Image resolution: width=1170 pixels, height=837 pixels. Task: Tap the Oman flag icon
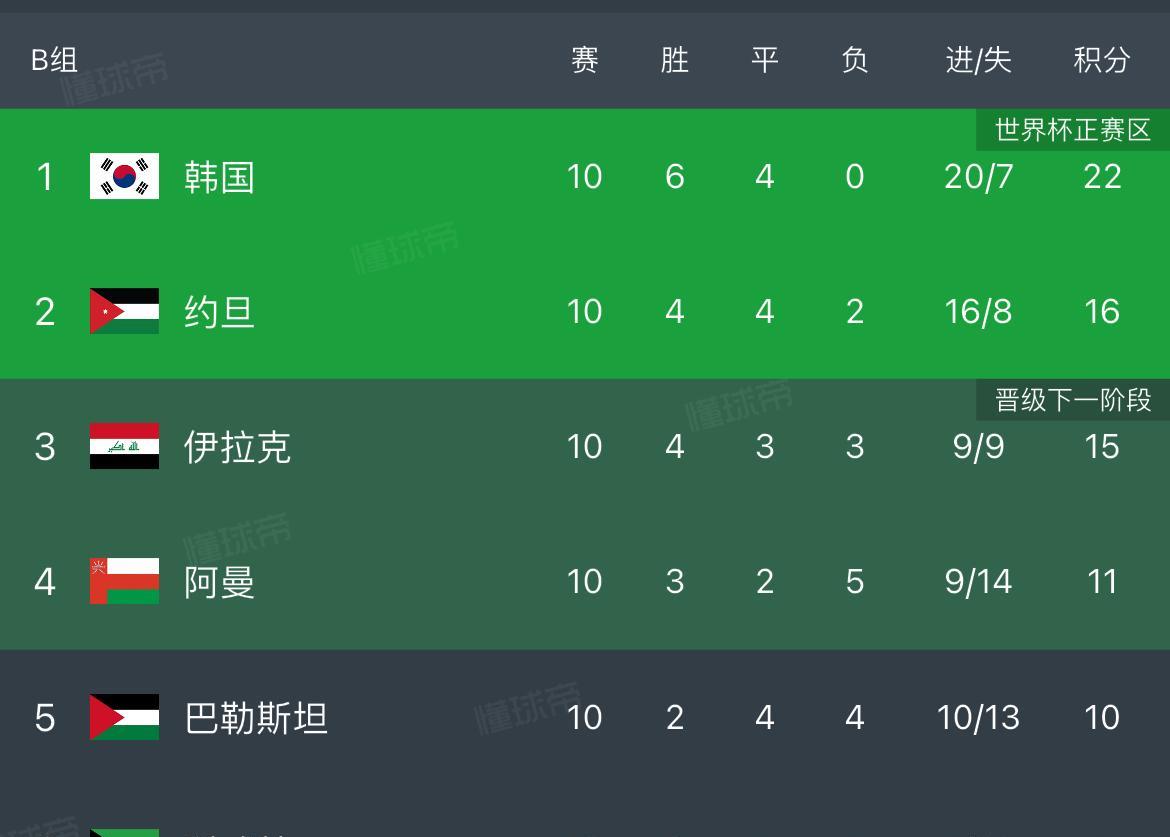(124, 581)
